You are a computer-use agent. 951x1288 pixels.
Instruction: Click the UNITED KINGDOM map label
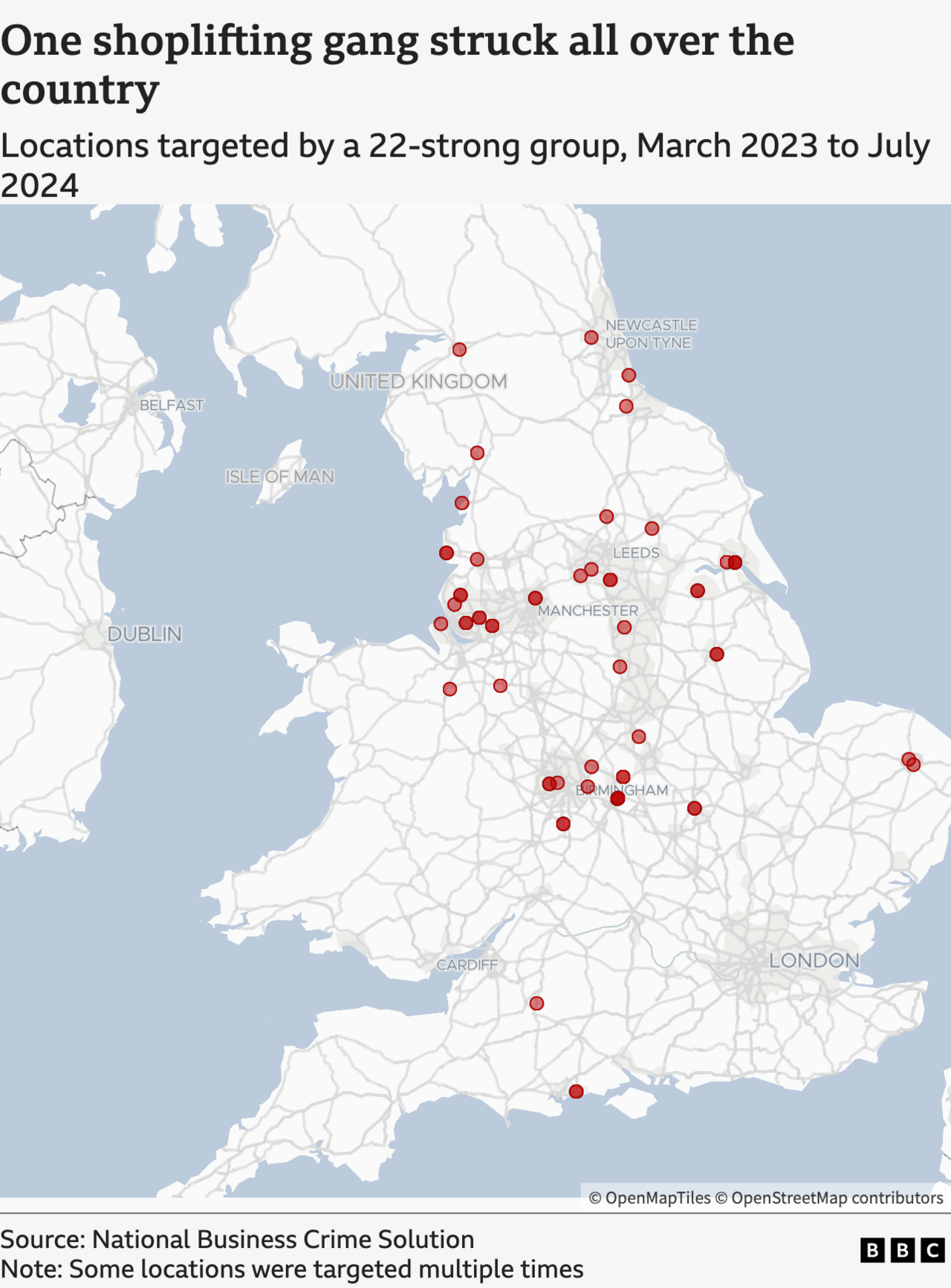418,381
